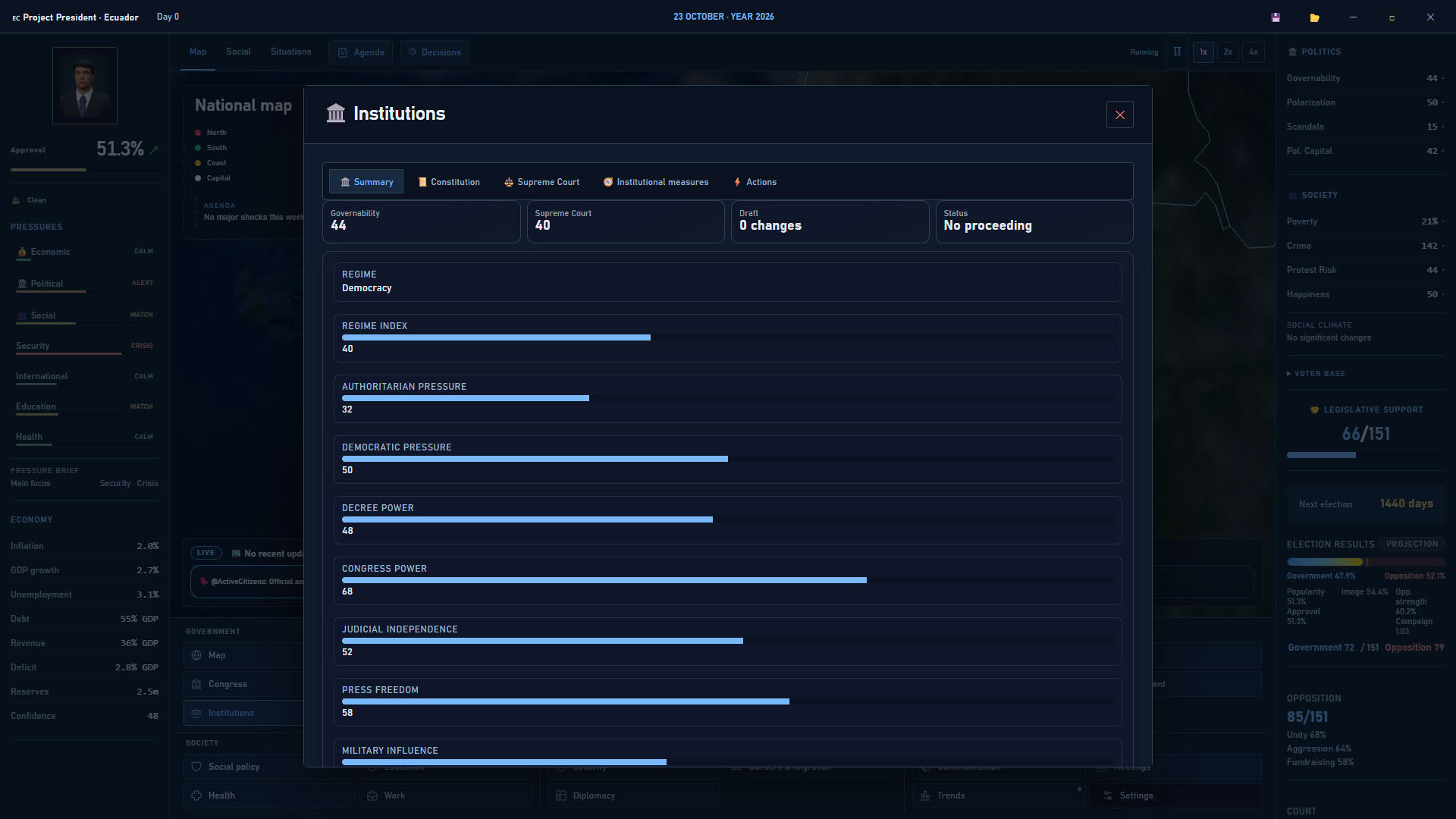Click the save game disk icon
Viewport: 1456px width, 819px height.
click(x=1276, y=17)
